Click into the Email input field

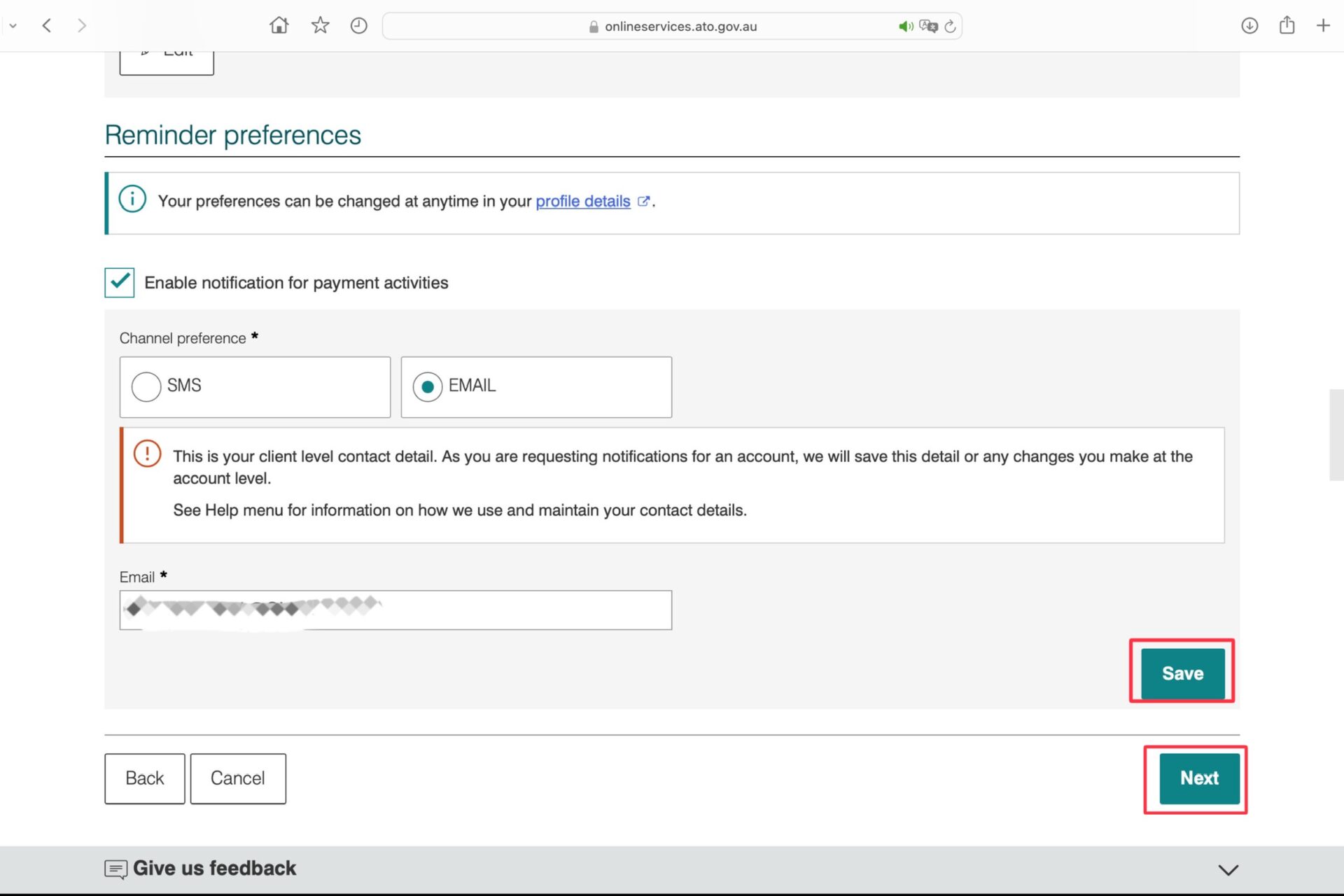(395, 610)
